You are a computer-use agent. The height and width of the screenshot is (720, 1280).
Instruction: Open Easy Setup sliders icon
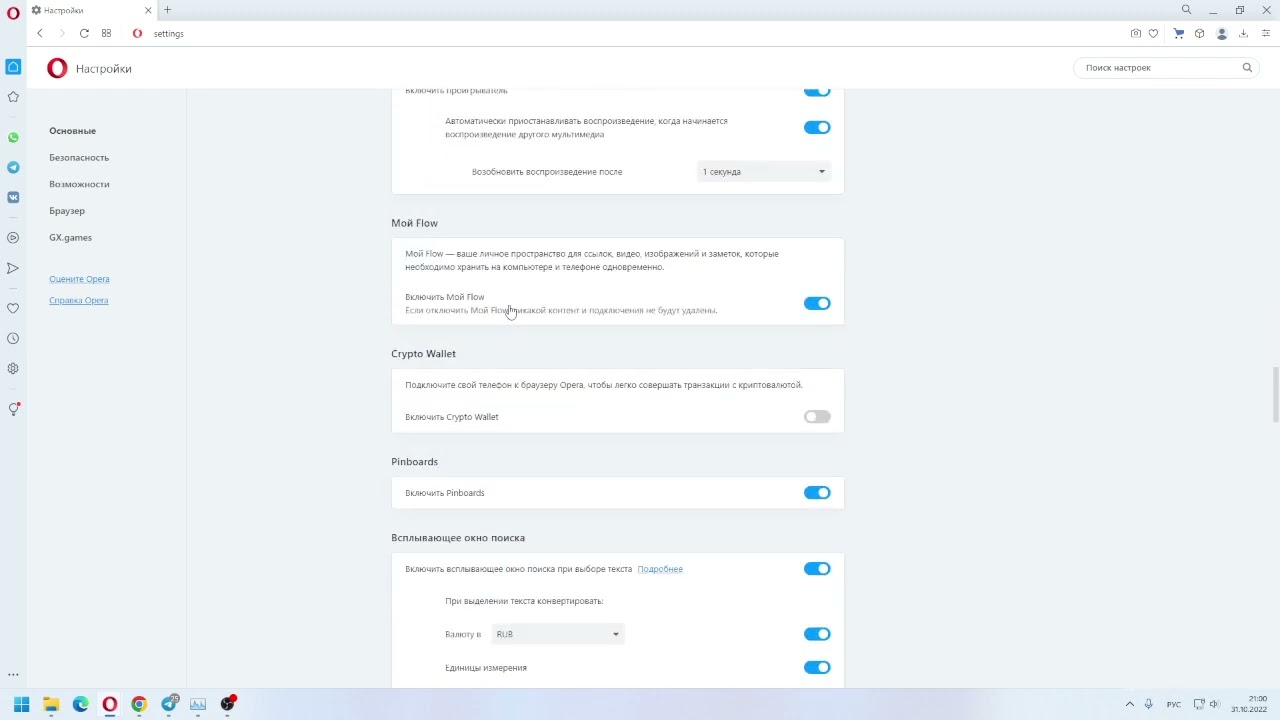1265,33
